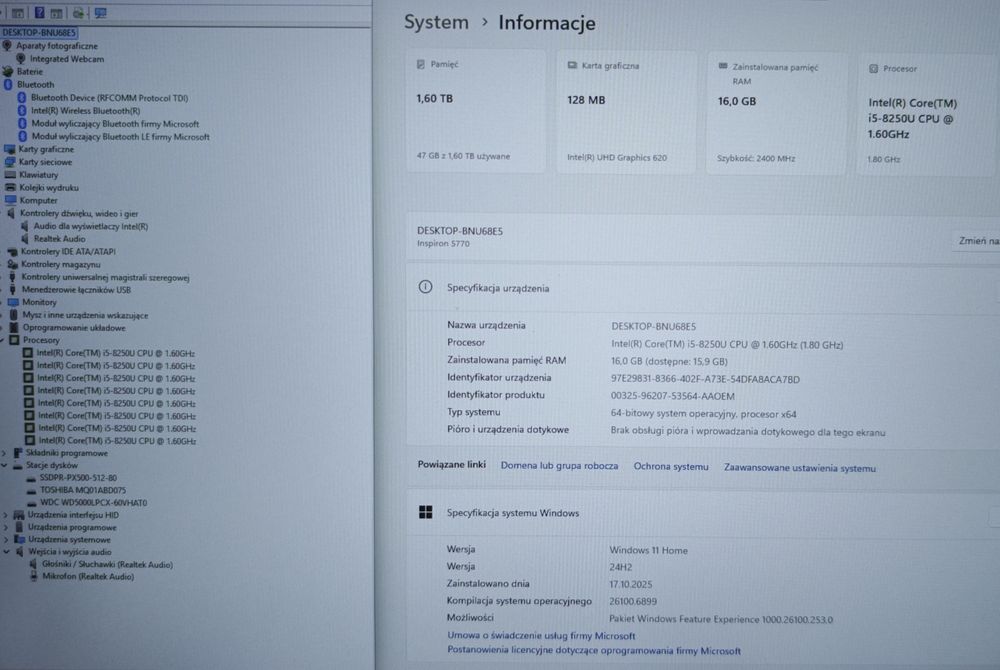The image size is (1000, 670).
Task: Click the Specyfikacja urządzenia section title
Action: [x=498, y=288]
